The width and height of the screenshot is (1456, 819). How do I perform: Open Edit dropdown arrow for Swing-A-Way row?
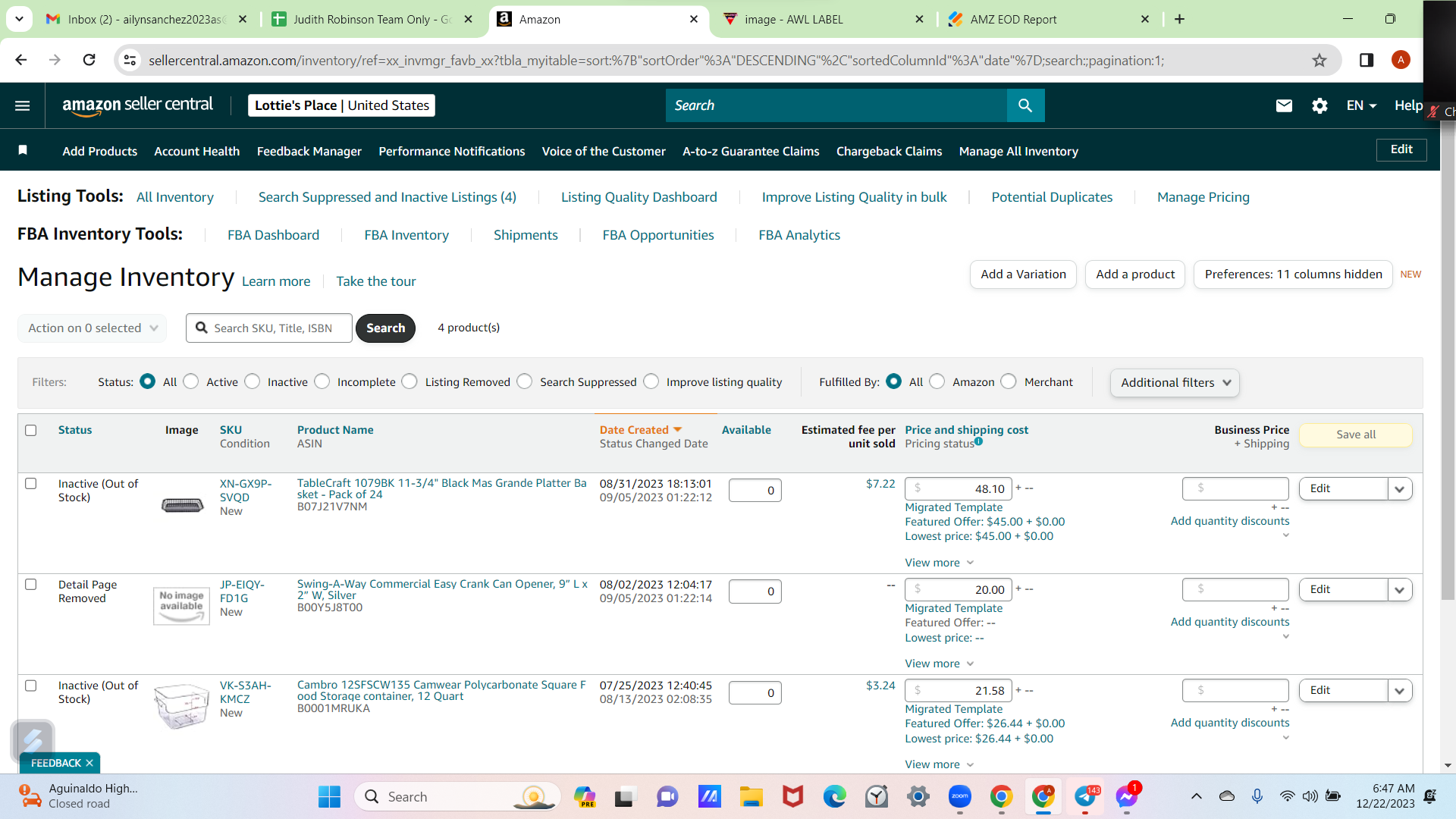point(1400,590)
